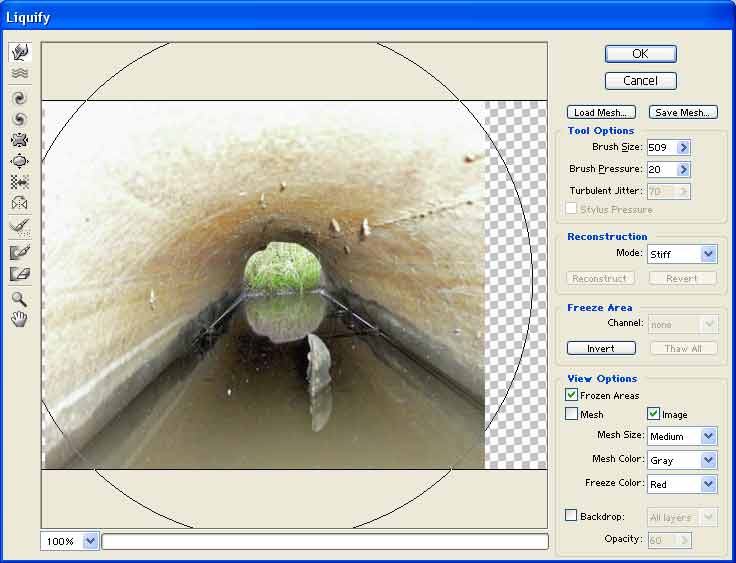Select the Reflection tool

tap(19, 203)
